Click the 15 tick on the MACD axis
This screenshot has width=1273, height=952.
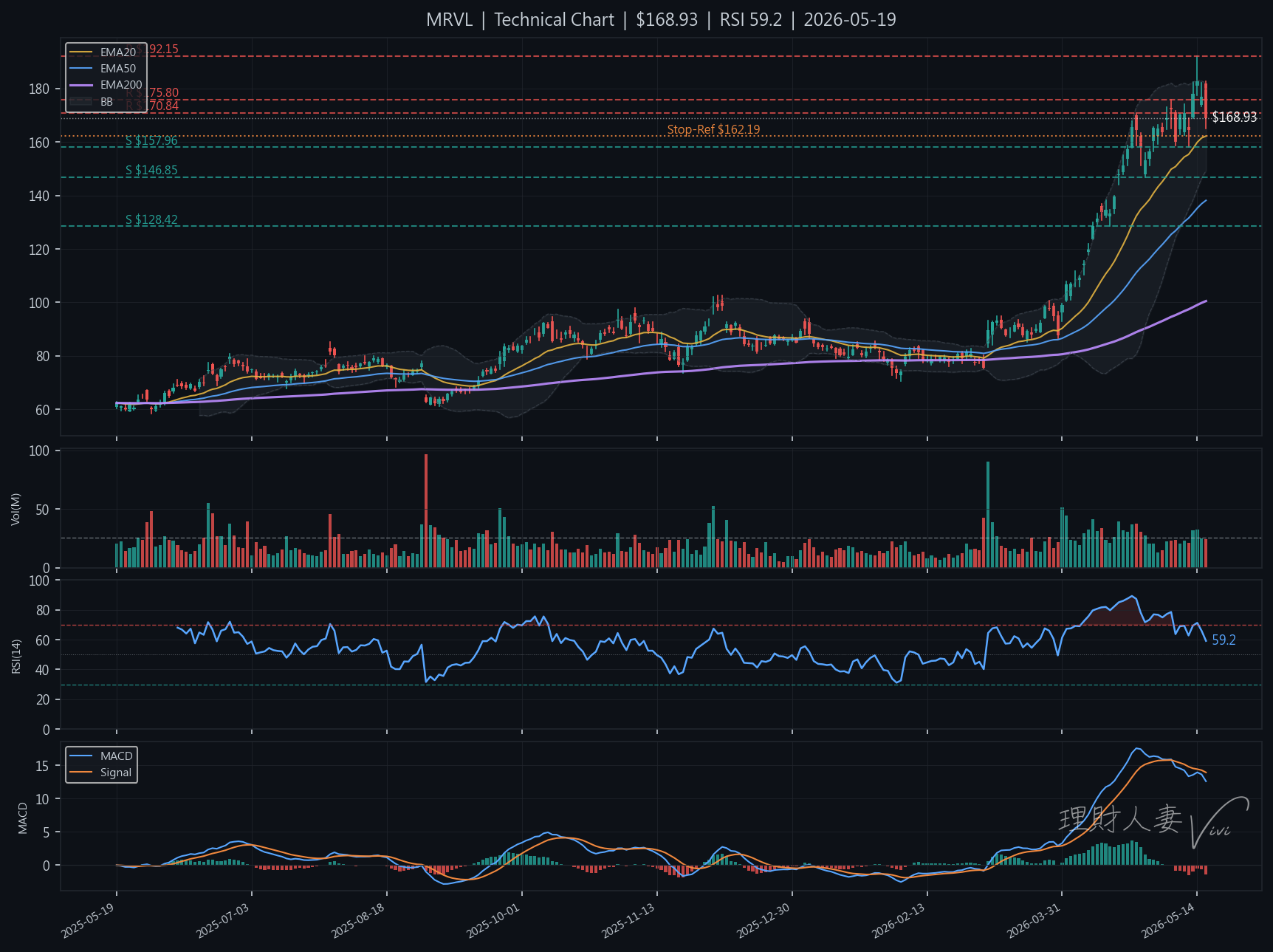pos(43,767)
